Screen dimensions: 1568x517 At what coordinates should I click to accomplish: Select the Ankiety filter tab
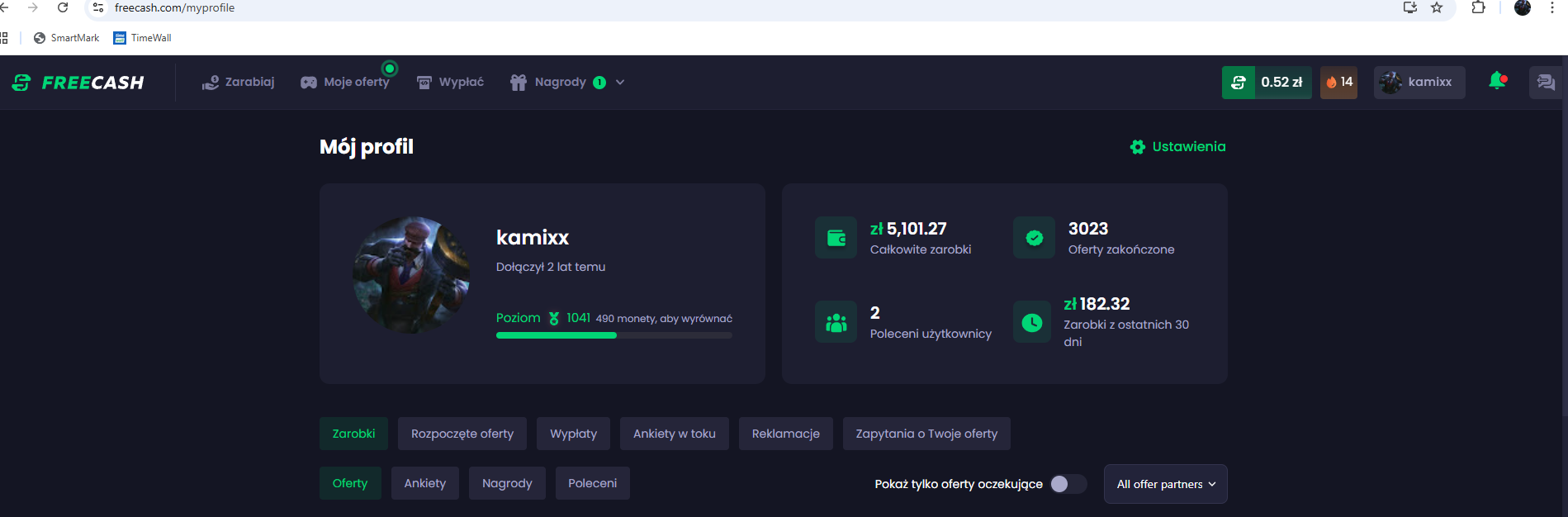(424, 483)
